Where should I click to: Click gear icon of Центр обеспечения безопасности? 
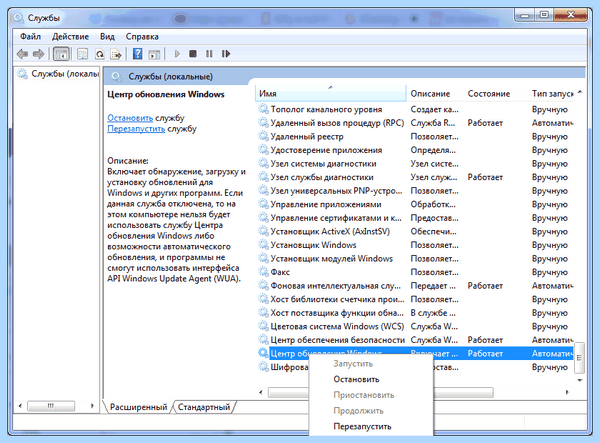[263, 340]
